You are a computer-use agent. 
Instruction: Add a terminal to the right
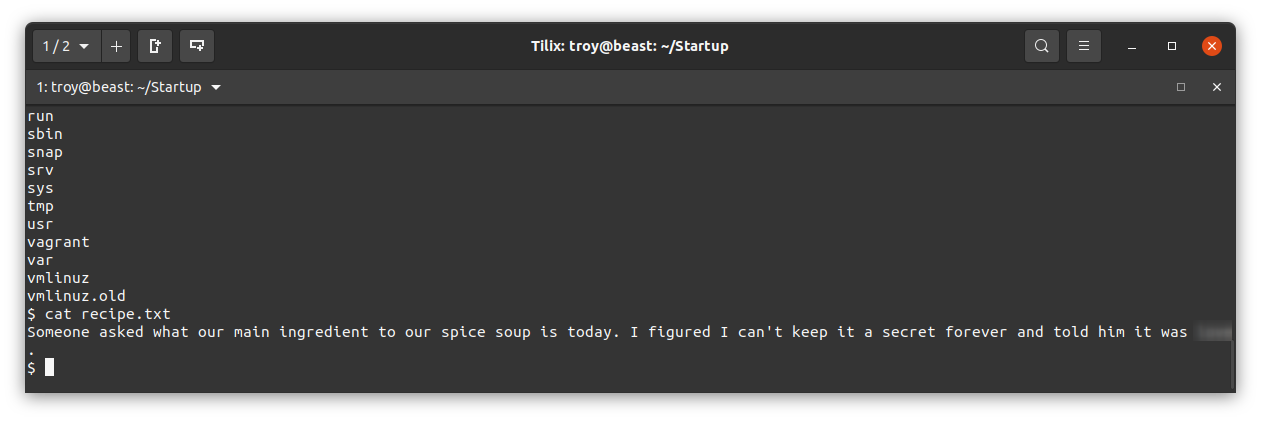pos(155,46)
